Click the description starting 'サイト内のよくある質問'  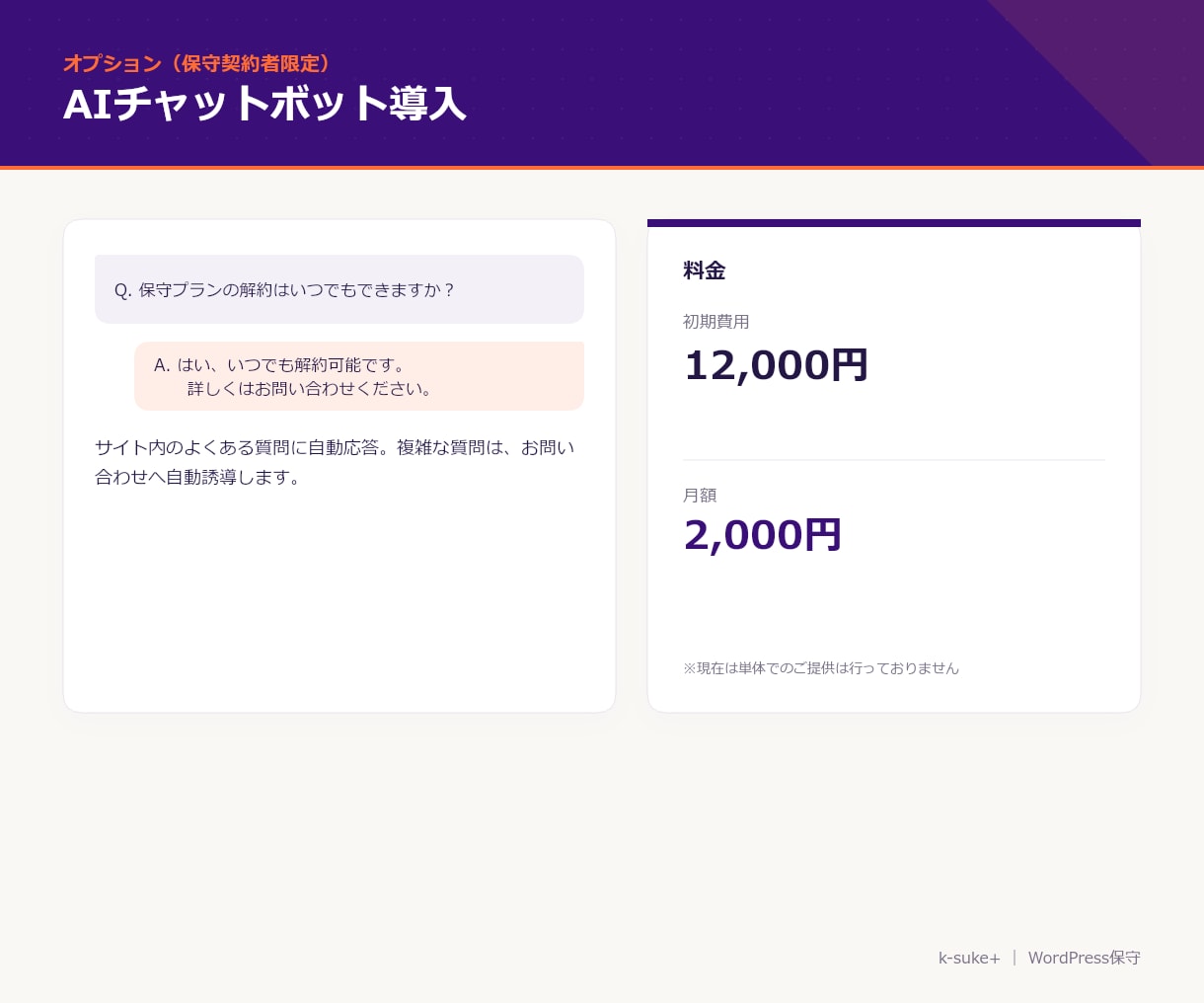point(336,462)
